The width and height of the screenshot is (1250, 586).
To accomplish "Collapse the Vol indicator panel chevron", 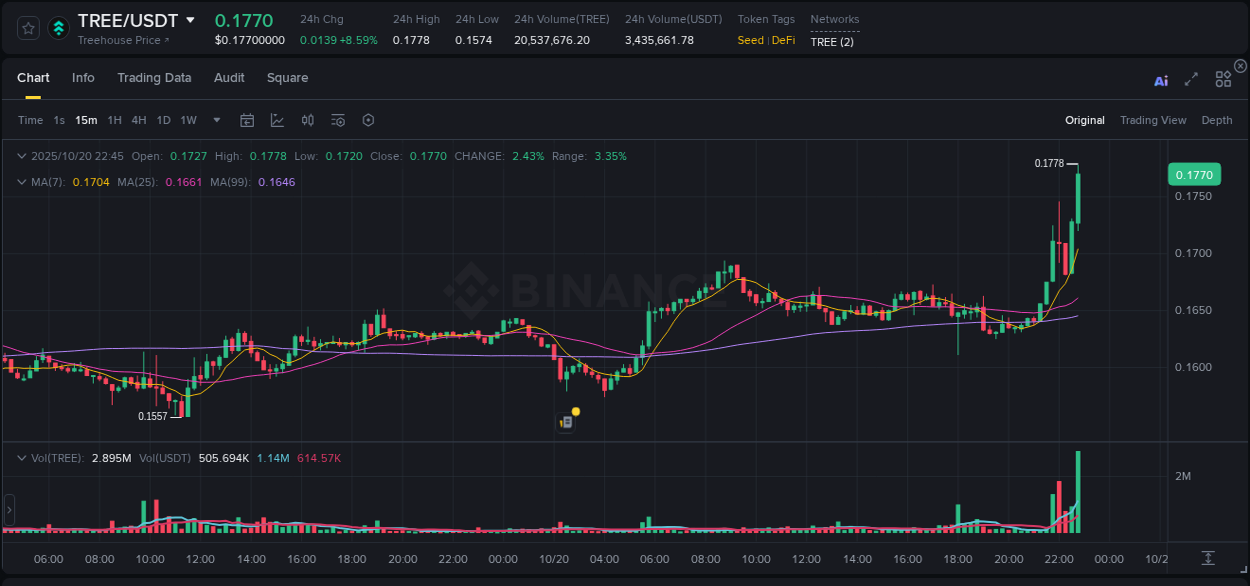I will pyautogui.click(x=22, y=457).
